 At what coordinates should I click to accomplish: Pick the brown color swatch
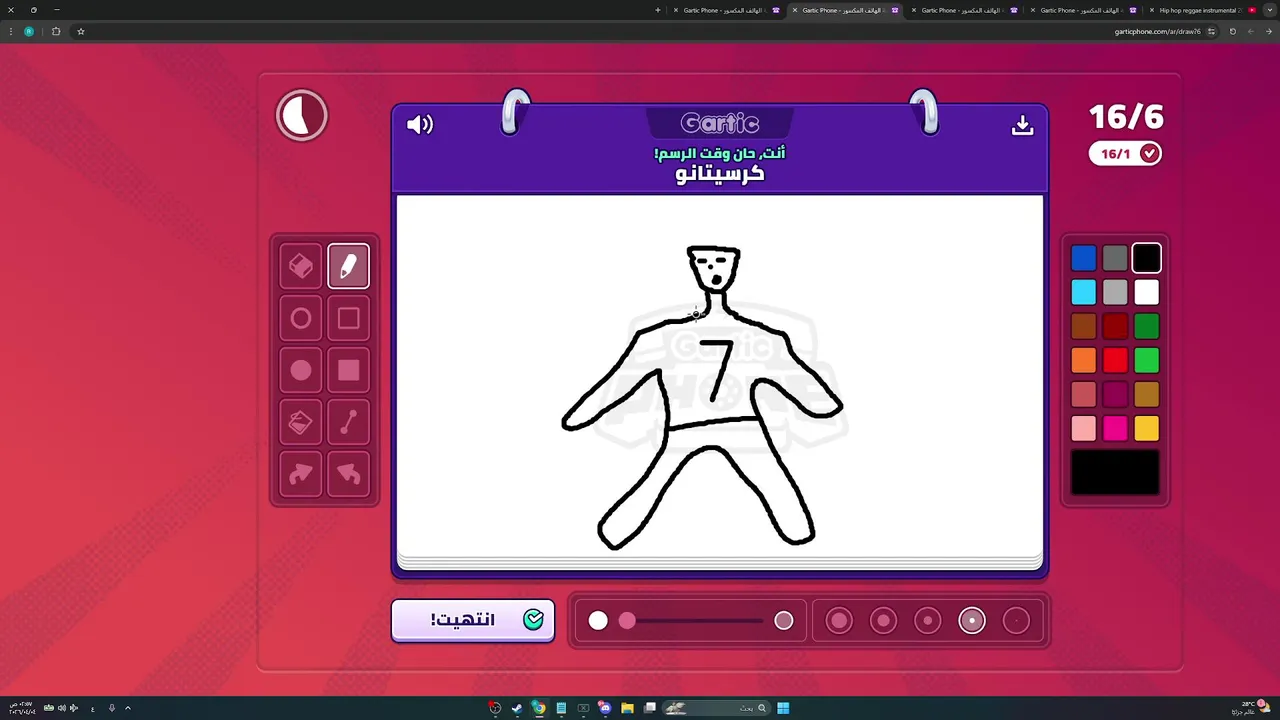tap(1084, 326)
